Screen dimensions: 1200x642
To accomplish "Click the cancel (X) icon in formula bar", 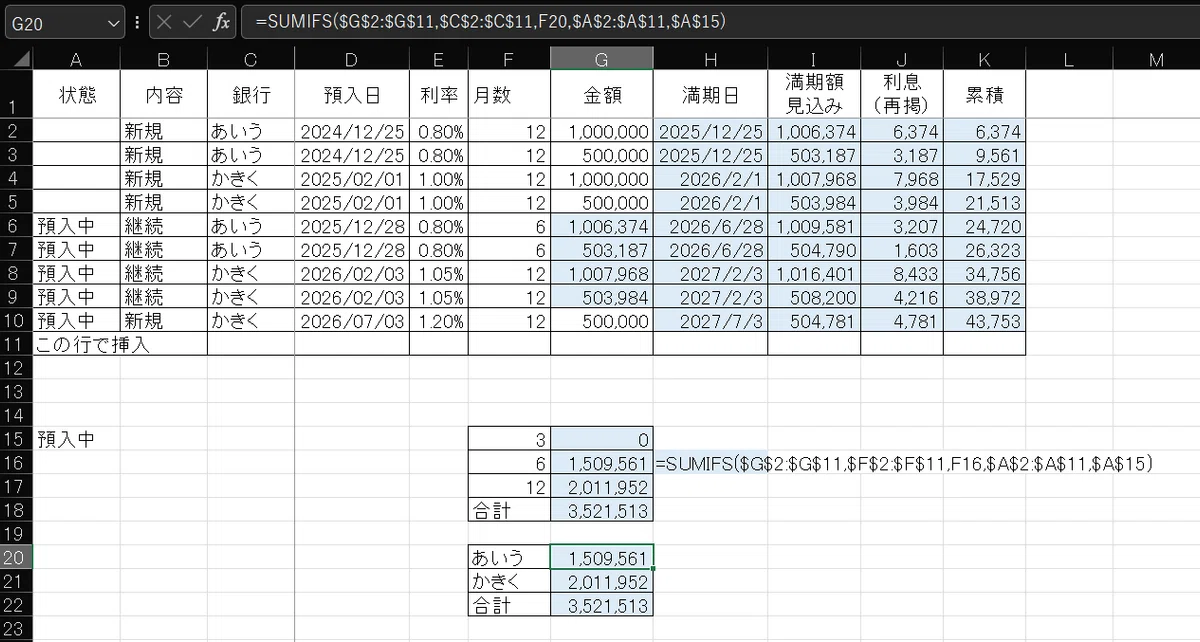I will click(x=165, y=21).
